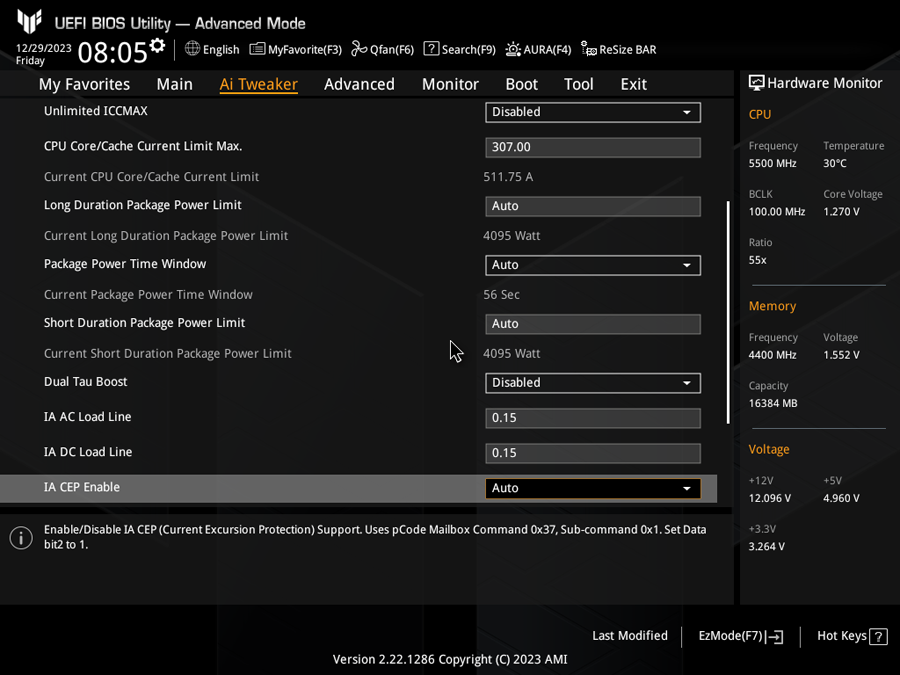Click the settings list vertical scrollbar
900x675 pixels.
coord(728,312)
